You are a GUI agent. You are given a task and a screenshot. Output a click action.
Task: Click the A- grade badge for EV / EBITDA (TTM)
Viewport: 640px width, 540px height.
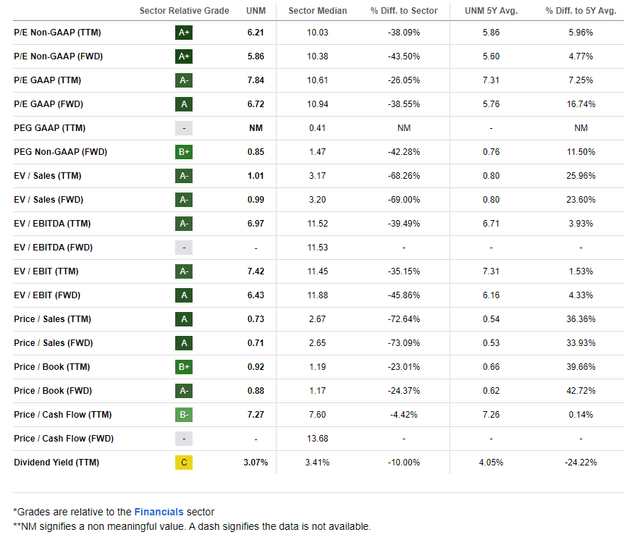point(184,224)
